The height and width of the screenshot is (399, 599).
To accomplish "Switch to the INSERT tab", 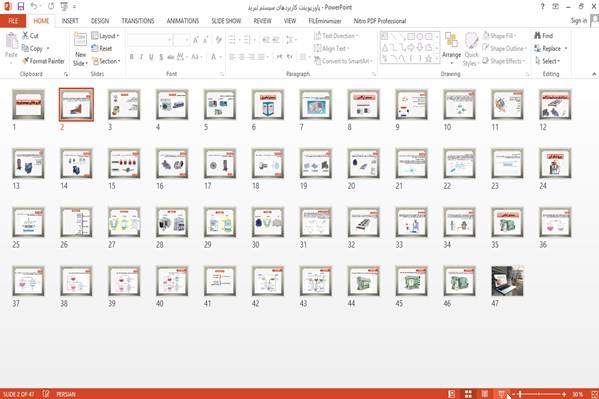I will 70,21.
